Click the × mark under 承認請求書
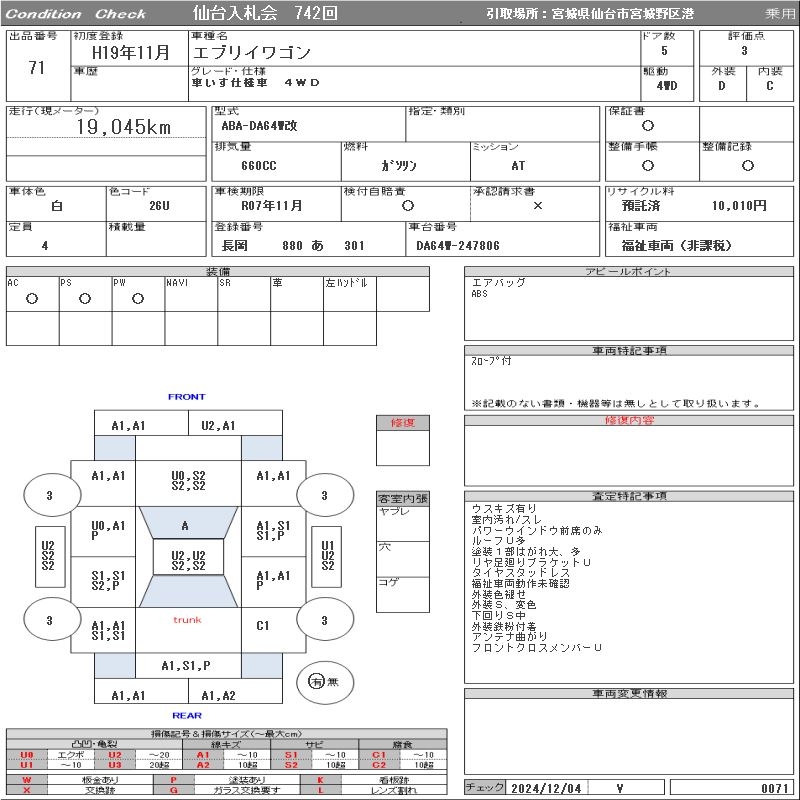This screenshot has width=800, height=800. click(x=537, y=206)
